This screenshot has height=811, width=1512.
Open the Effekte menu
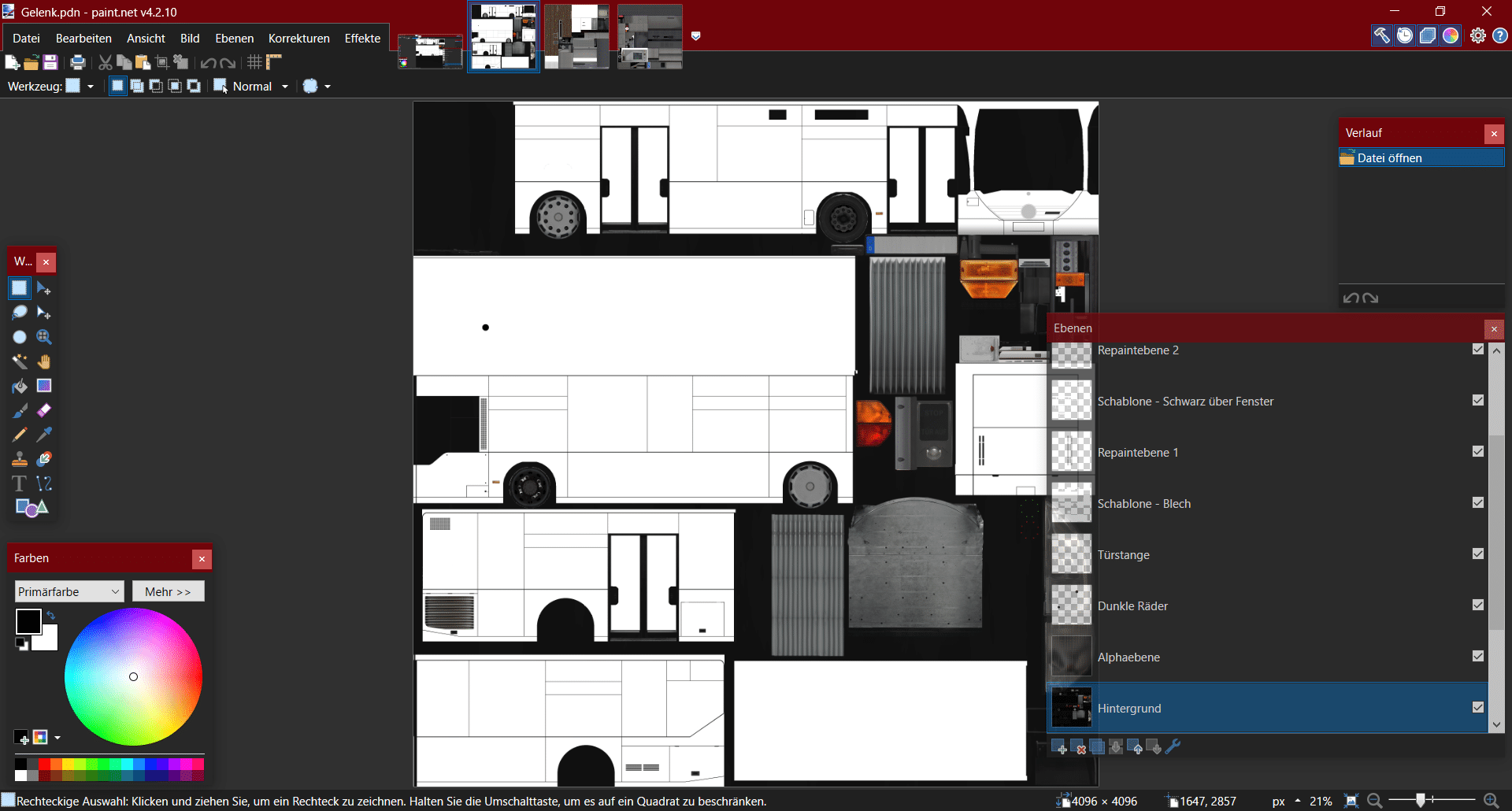tap(362, 38)
